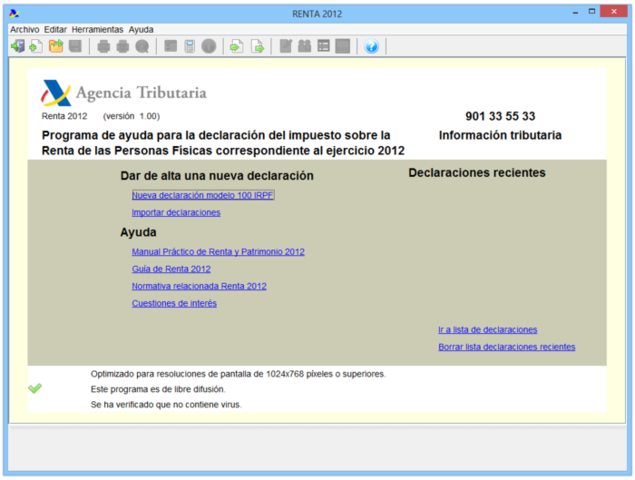Click the import page with left arrow icon
Image resolution: width=635 pixels, height=480 pixels.
[x=237, y=46]
